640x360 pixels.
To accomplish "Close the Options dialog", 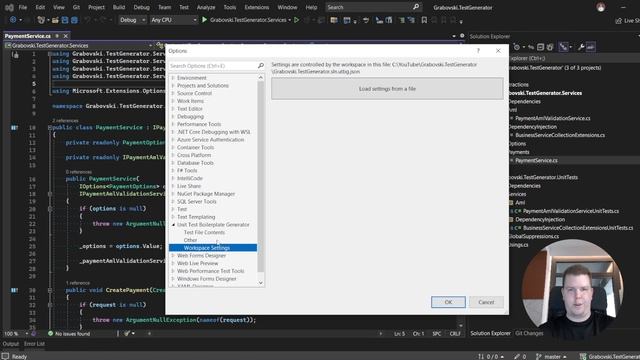I will [498, 51].
